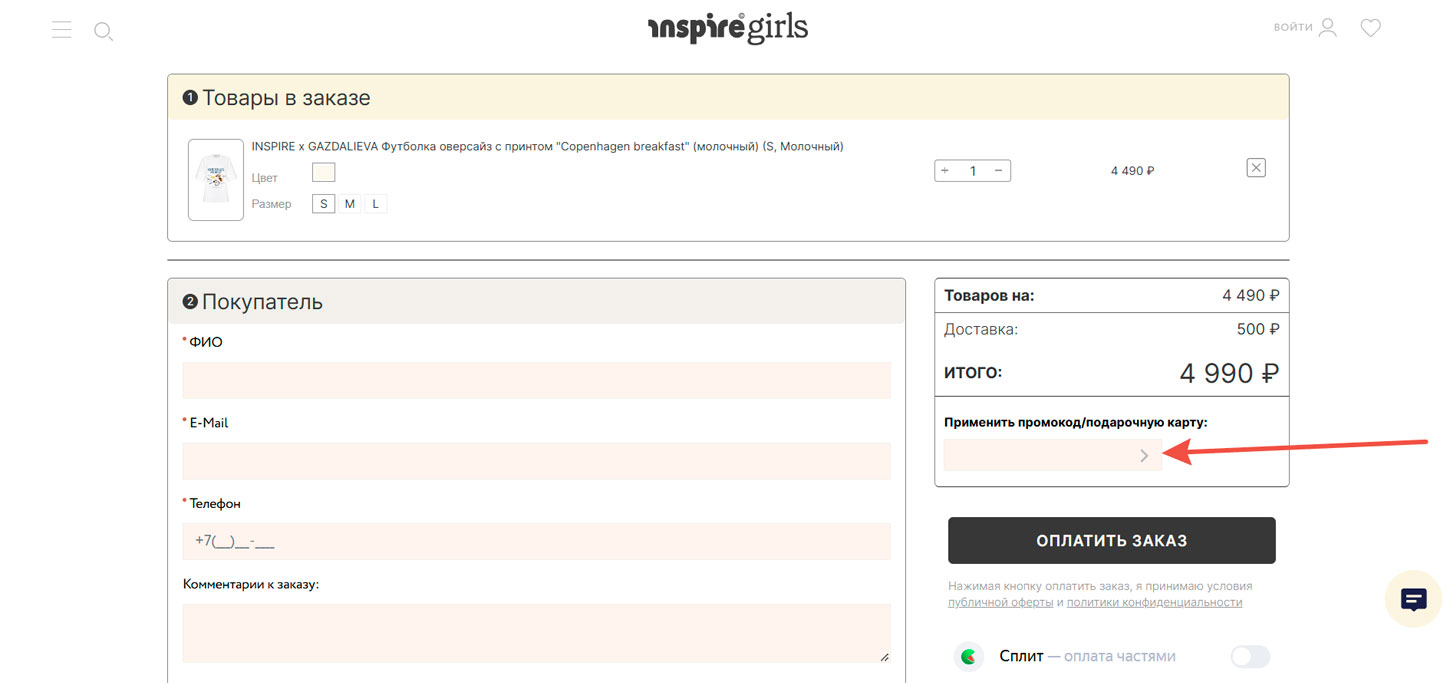Pick the milk color swatch
This screenshot has height=683, width=1450.
point(323,172)
